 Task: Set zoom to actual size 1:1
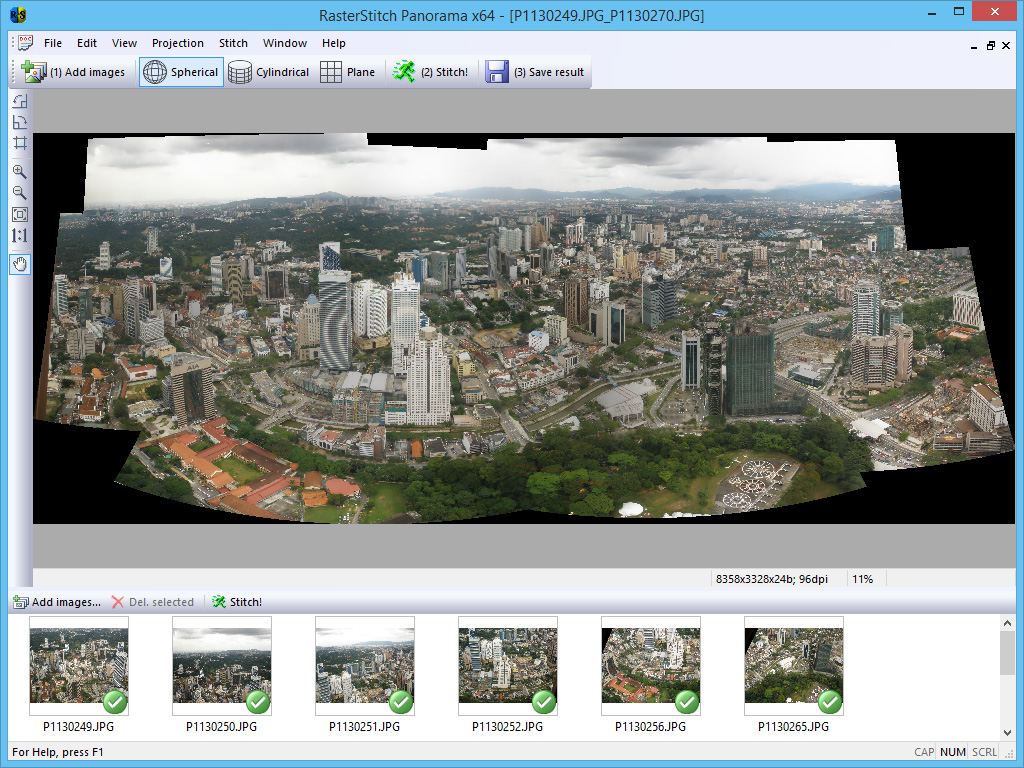coord(19,236)
